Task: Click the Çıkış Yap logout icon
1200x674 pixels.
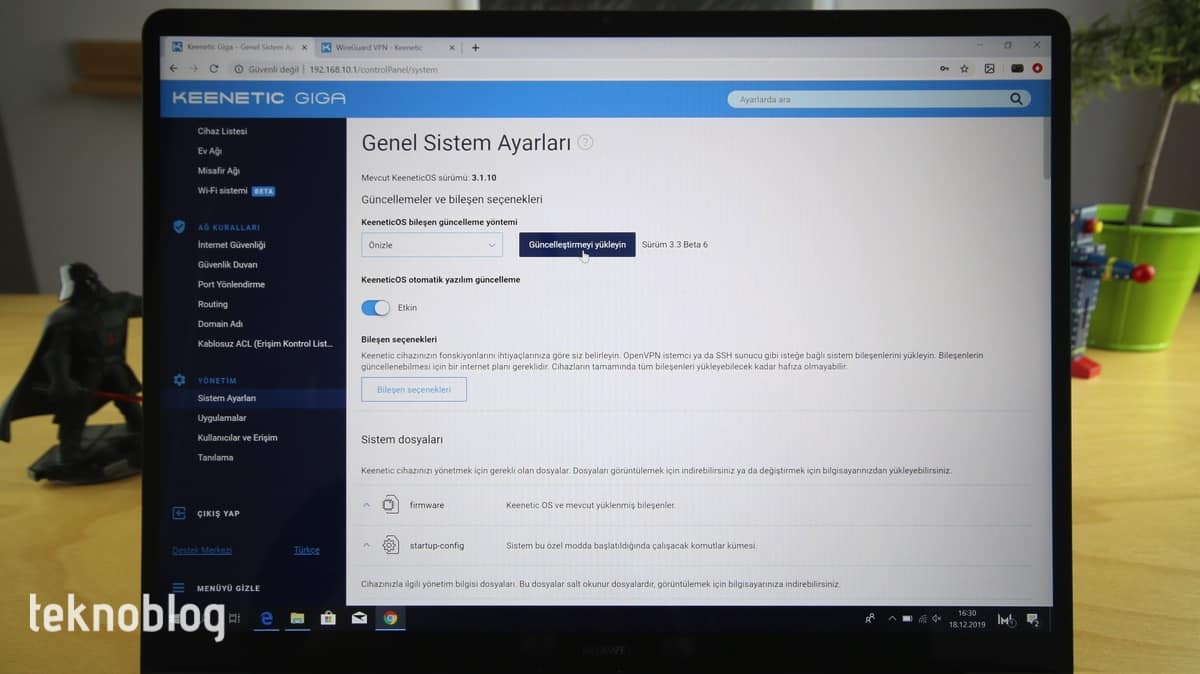Action: point(179,513)
